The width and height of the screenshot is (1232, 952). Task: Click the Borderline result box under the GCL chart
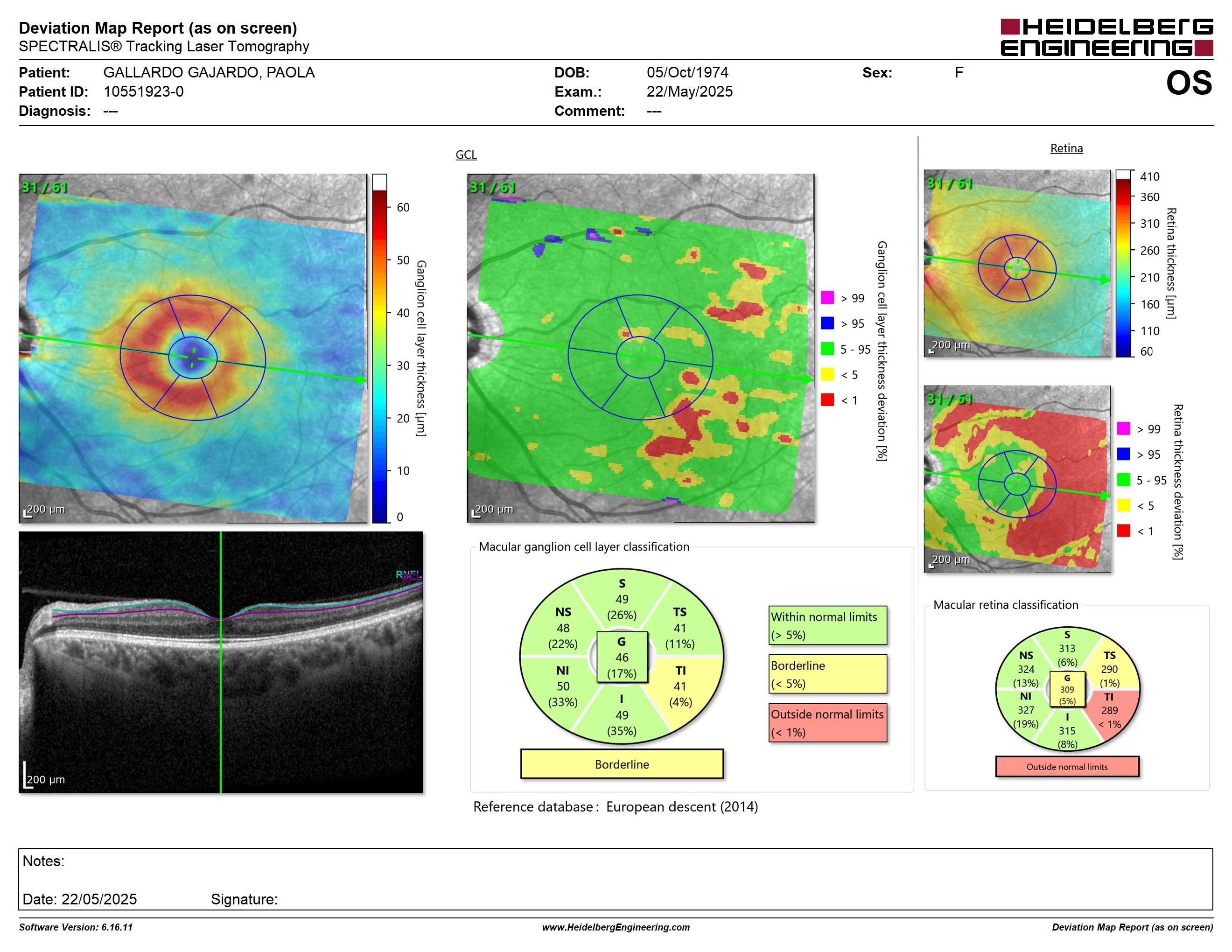click(x=622, y=764)
